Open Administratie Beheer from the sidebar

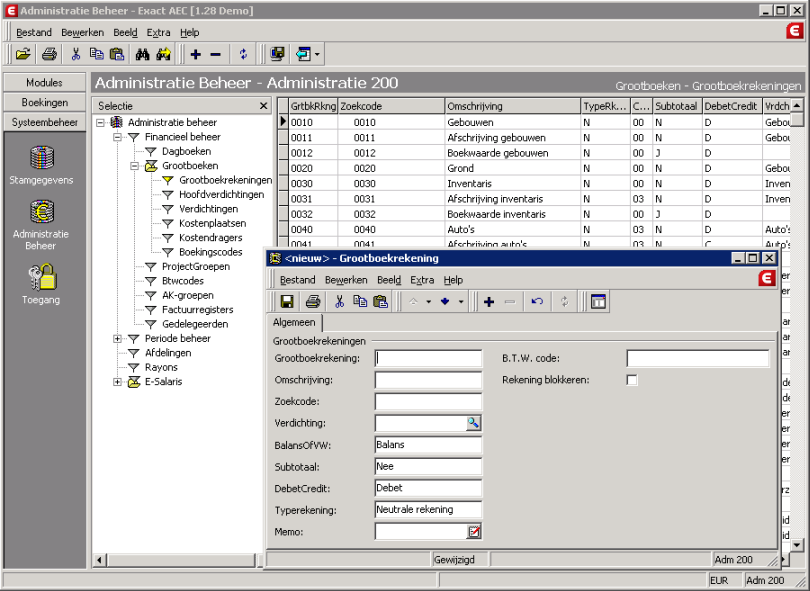pos(41,225)
